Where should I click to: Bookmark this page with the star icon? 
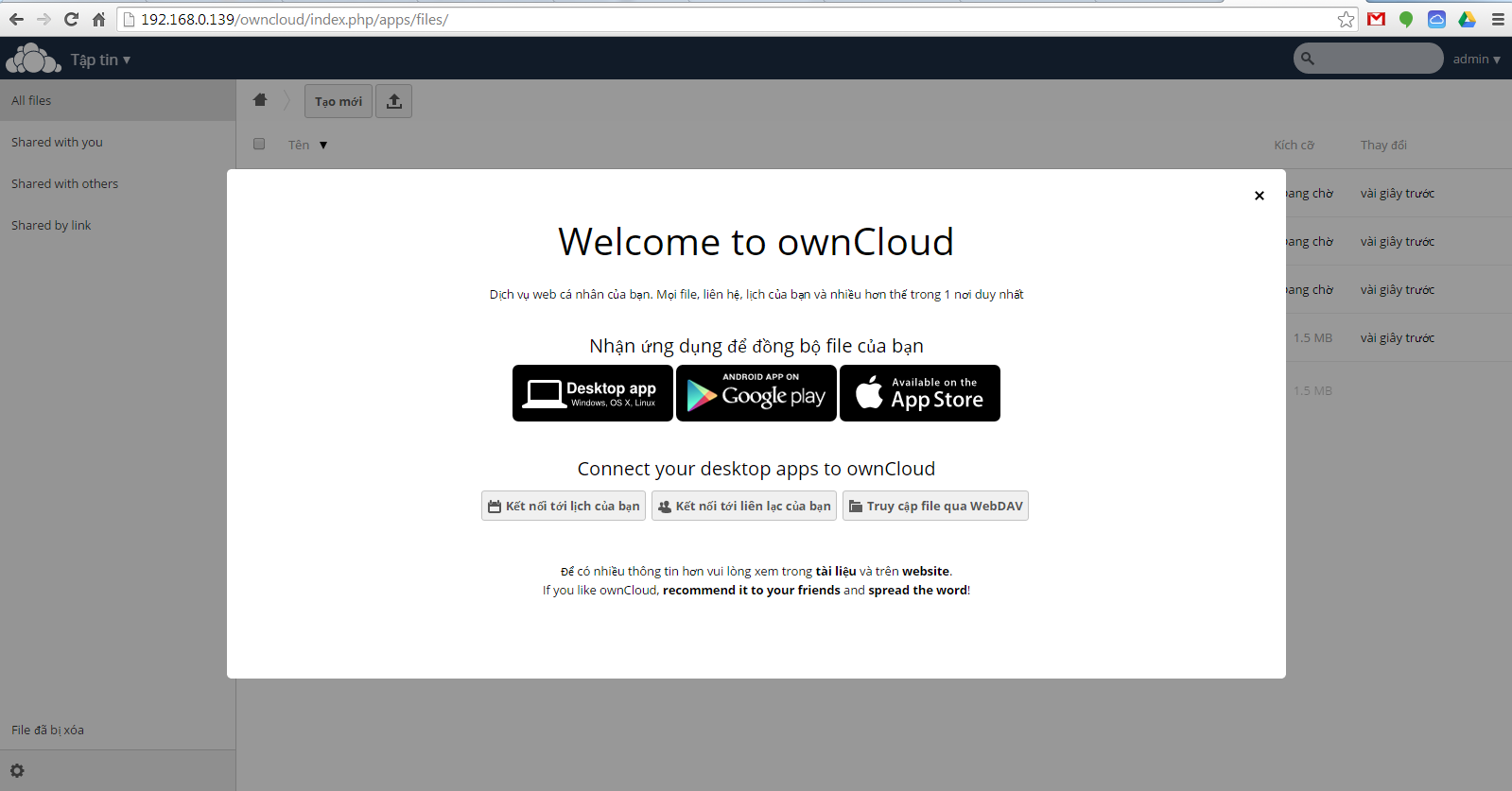[x=1346, y=19]
